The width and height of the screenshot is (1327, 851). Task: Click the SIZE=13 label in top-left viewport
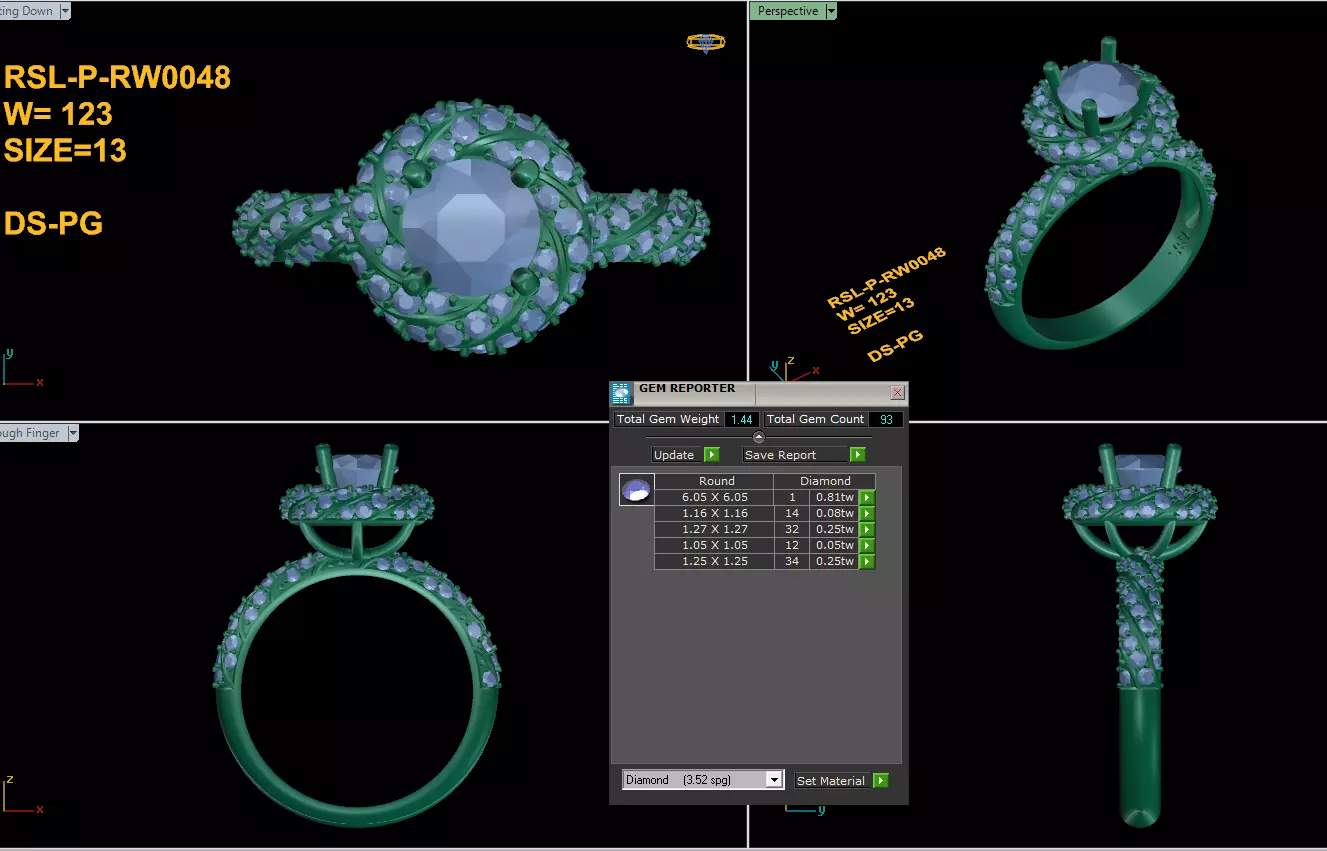pyautogui.click(x=65, y=150)
